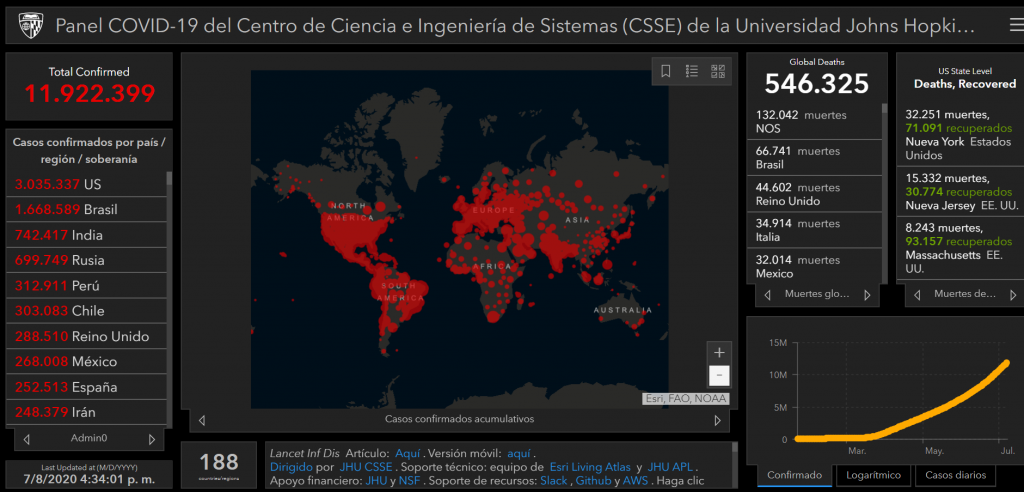Click the 188 countries count

click(x=219, y=462)
